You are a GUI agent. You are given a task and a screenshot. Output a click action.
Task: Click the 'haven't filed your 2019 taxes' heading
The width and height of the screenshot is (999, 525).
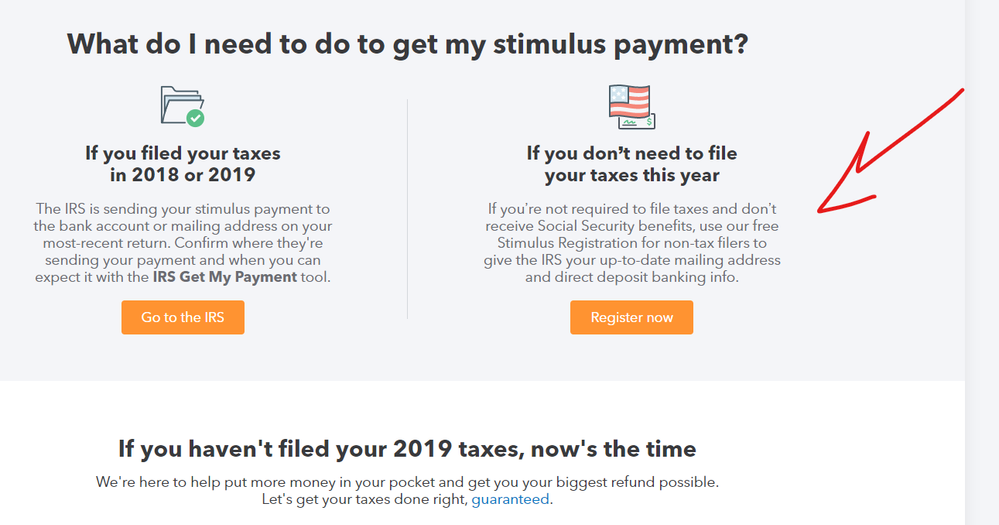tap(407, 449)
